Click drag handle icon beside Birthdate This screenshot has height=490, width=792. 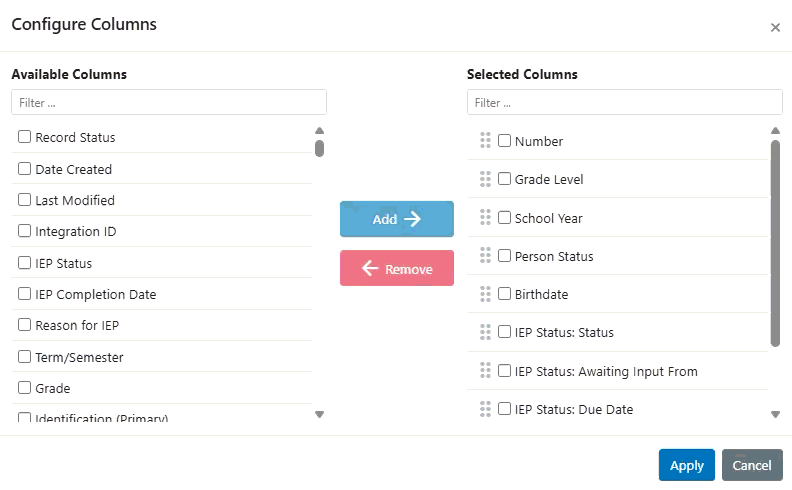point(485,294)
